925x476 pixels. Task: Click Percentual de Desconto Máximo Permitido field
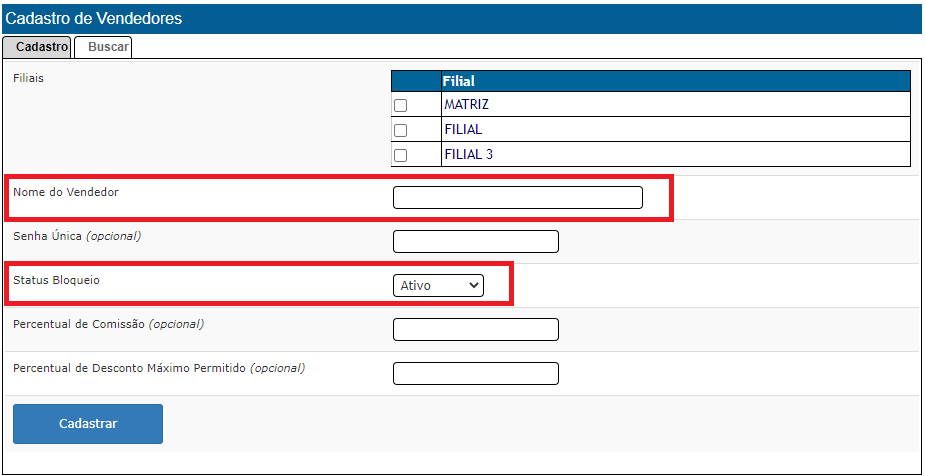[x=475, y=373]
